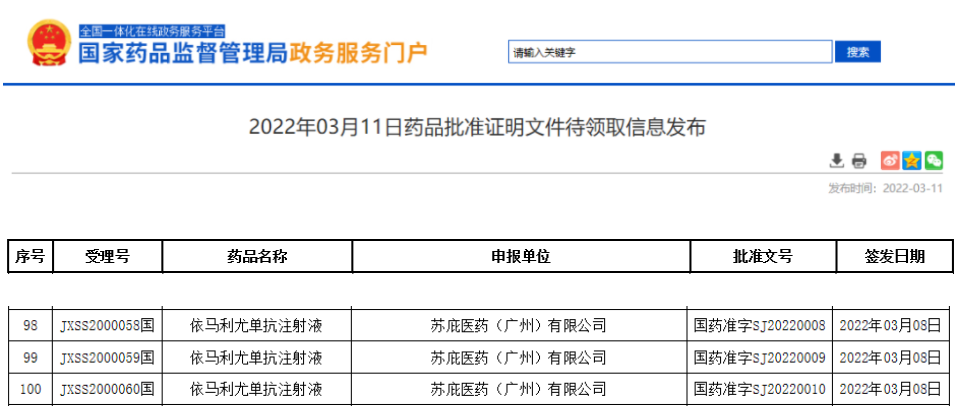Click the page title 药品批准证明文件待领取信息发布
The width and height of the screenshot is (966, 417).
[477, 127]
